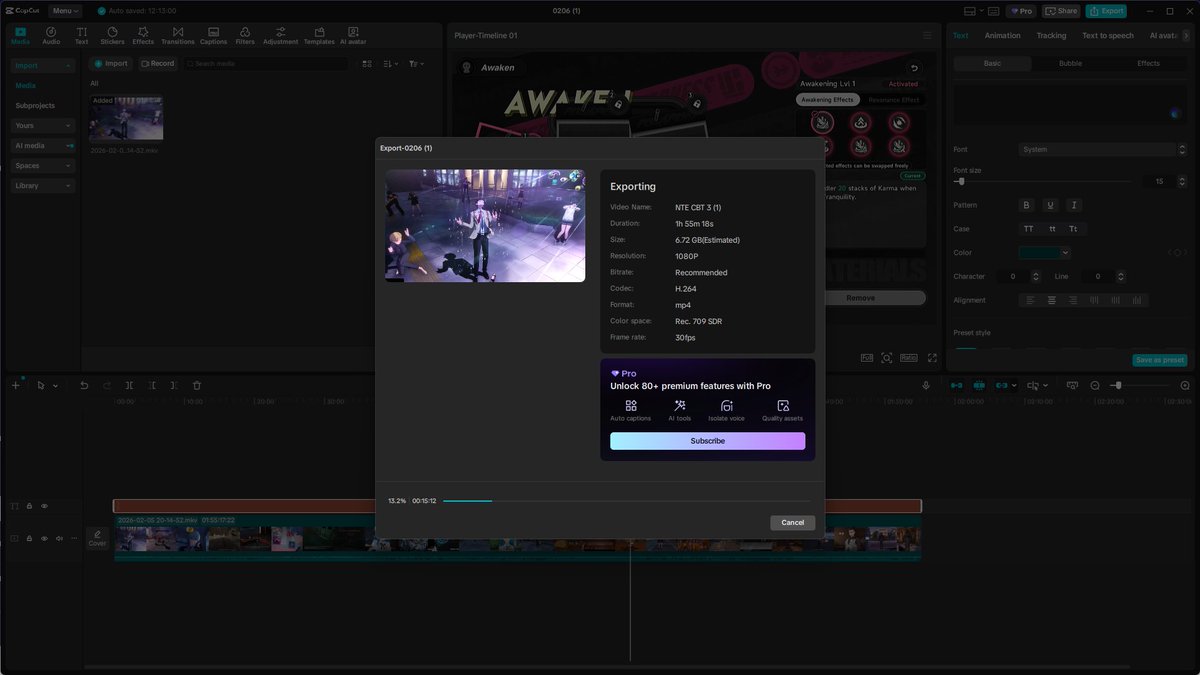Image resolution: width=1200 pixels, height=675 pixels.
Task: Click the AI tools Pro feature icon
Action: coord(679,406)
